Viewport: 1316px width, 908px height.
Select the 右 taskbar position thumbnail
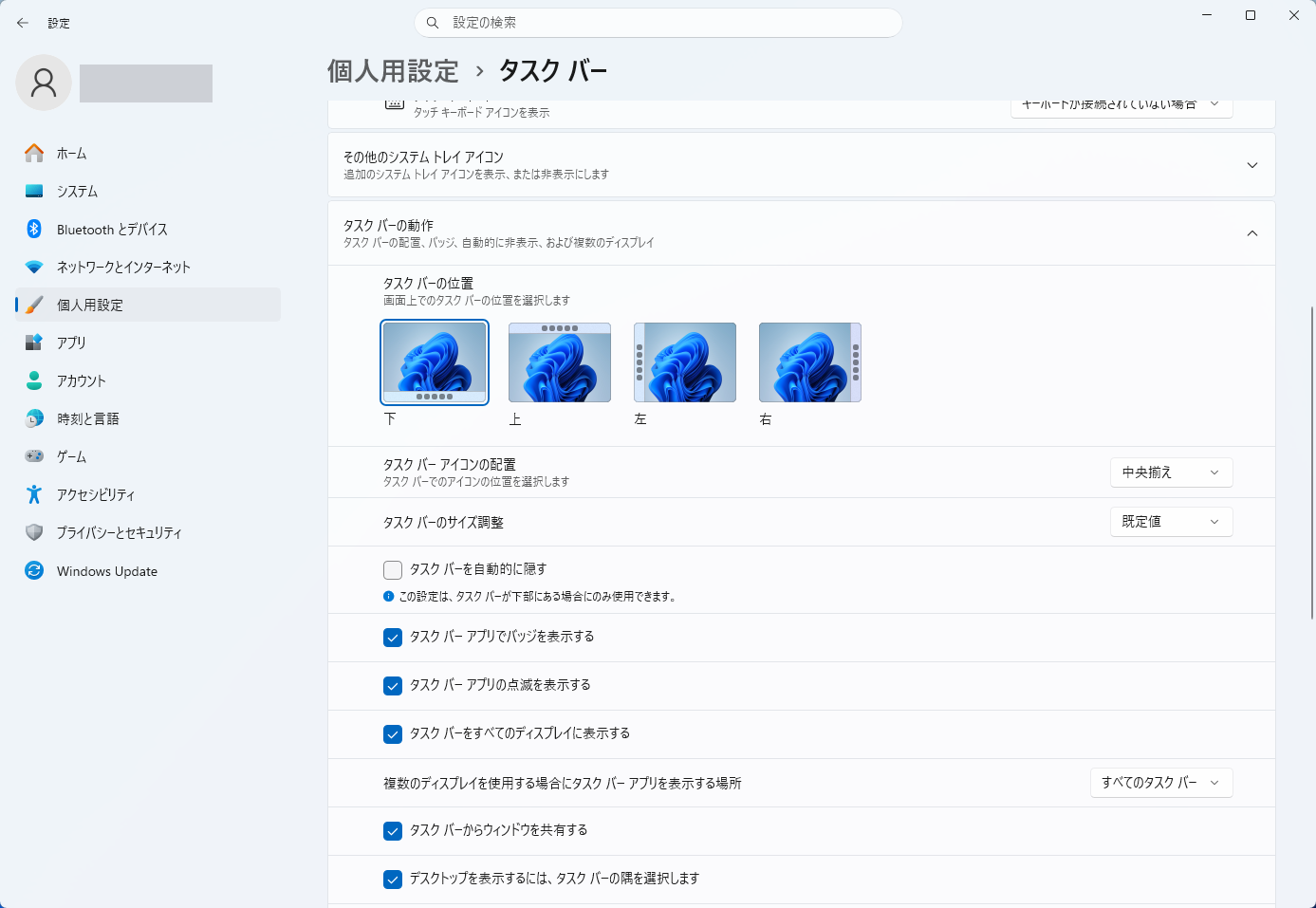pyautogui.click(x=810, y=362)
